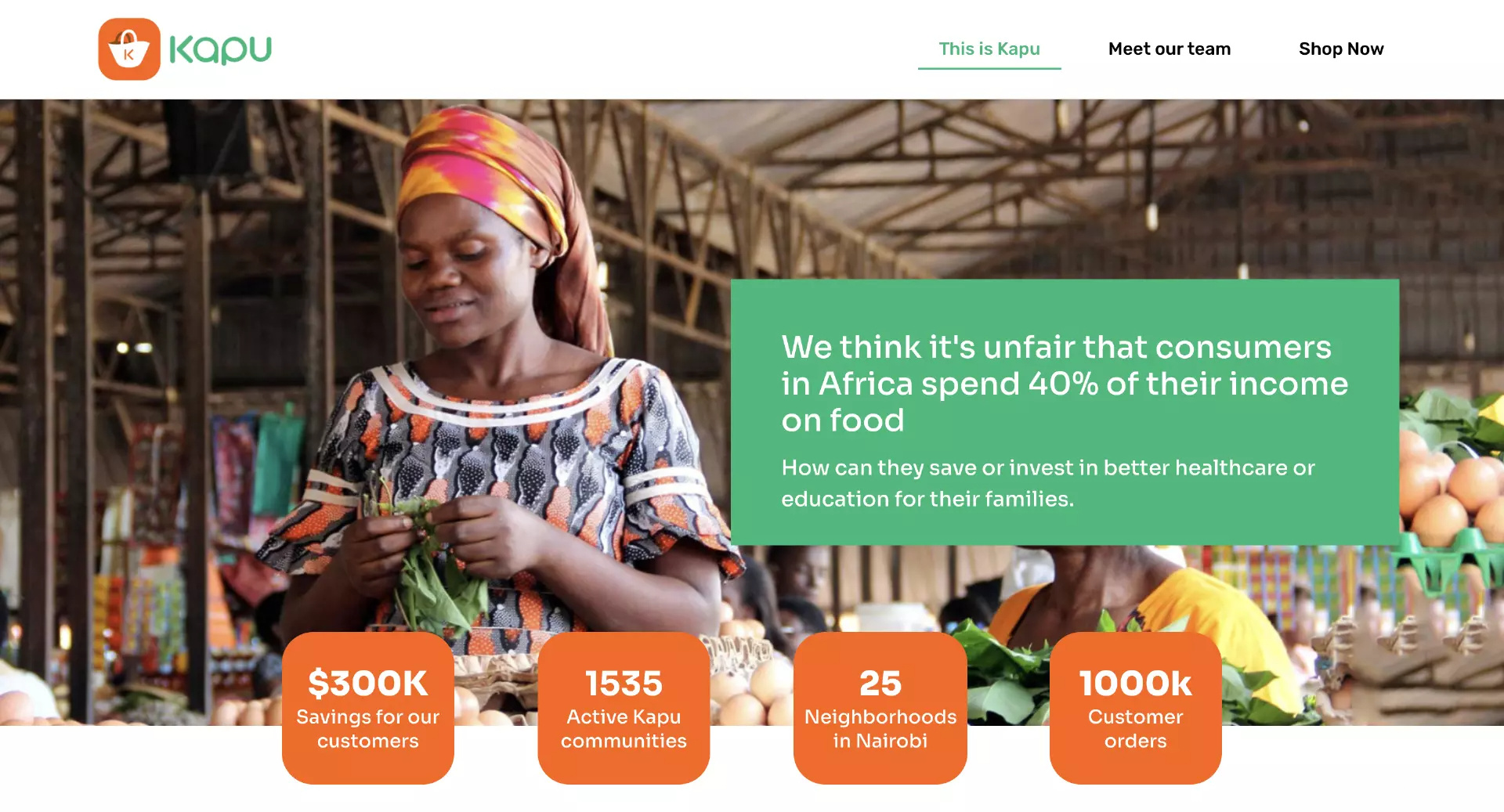Select the "Active Kapu communities" label
Image resolution: width=1504 pixels, height=812 pixels.
pos(624,729)
